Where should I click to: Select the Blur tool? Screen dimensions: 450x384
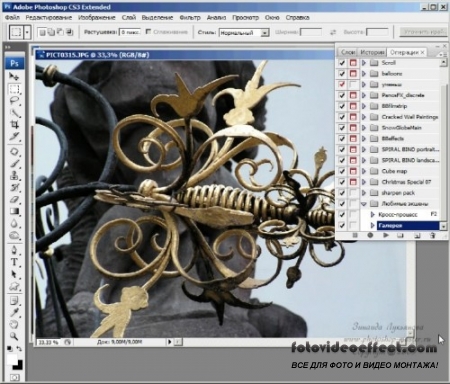click(x=14, y=223)
